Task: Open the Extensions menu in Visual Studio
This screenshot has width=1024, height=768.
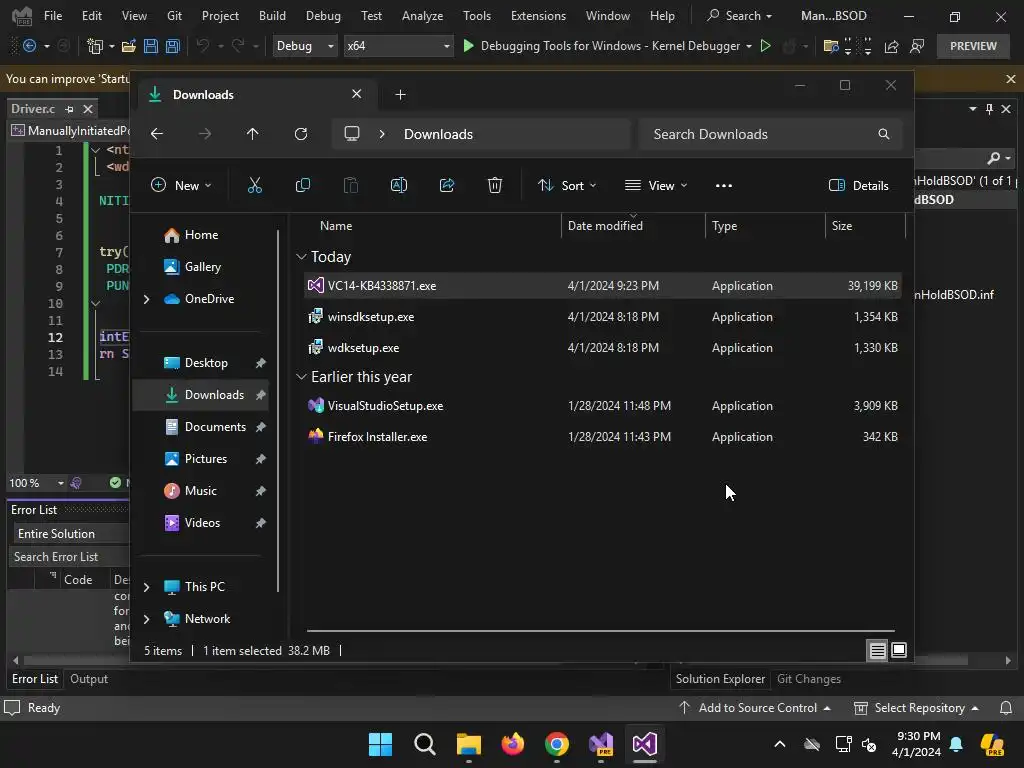Action: [x=538, y=16]
